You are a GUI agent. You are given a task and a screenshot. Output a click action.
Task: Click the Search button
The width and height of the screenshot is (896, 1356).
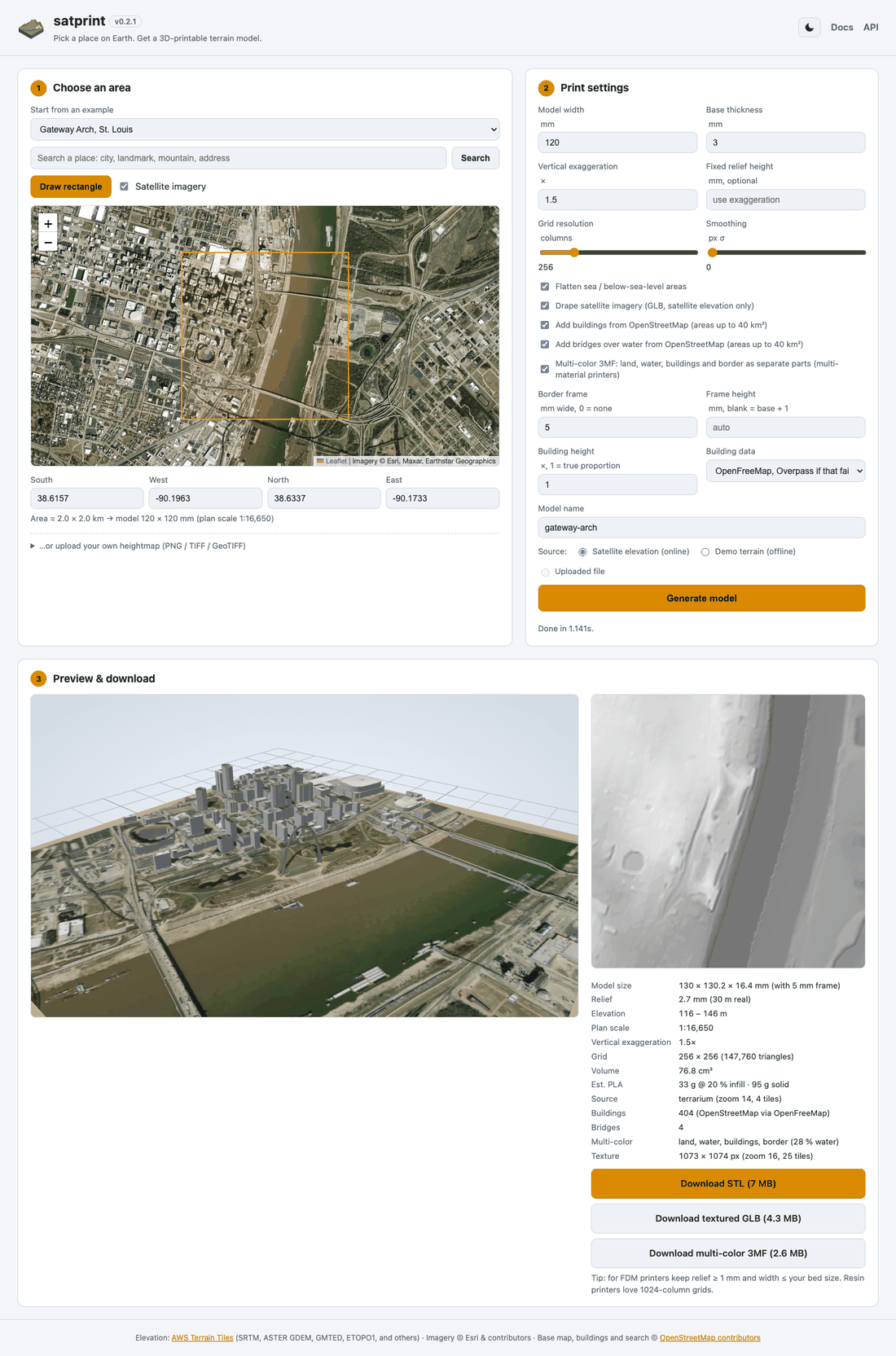(x=475, y=158)
